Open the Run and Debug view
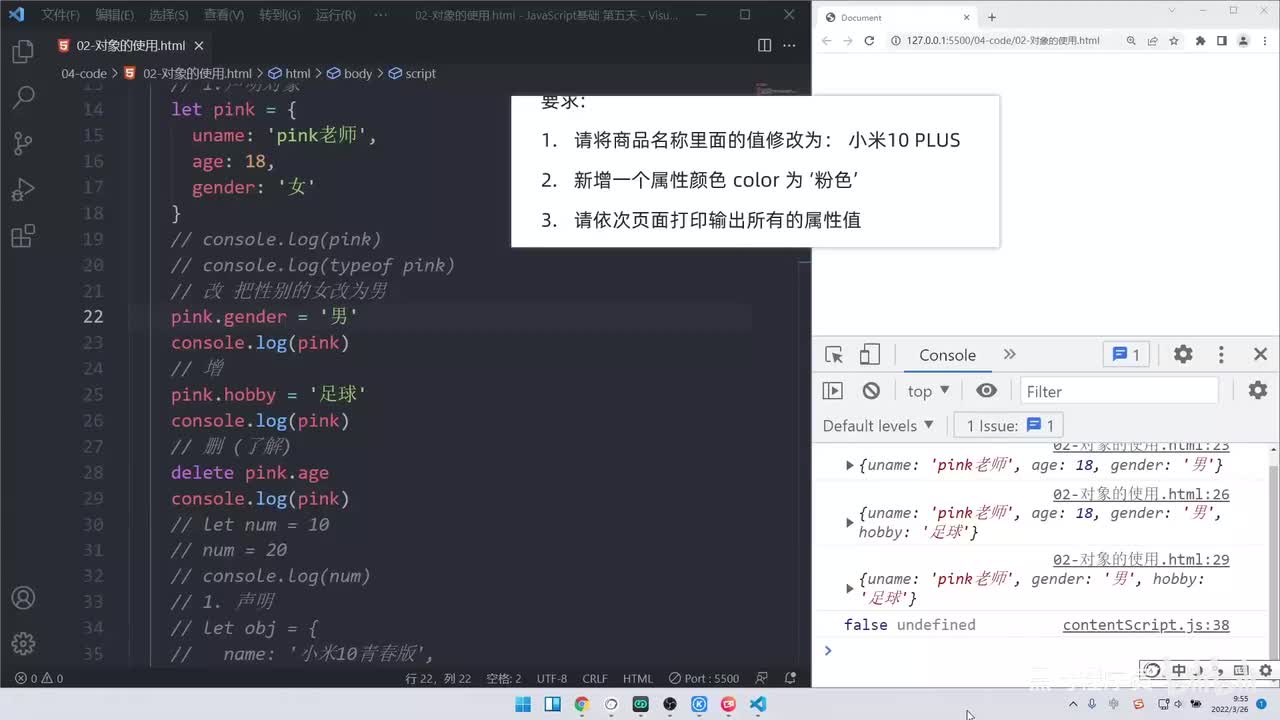Screen dimensions: 1280x720 coord(23,189)
